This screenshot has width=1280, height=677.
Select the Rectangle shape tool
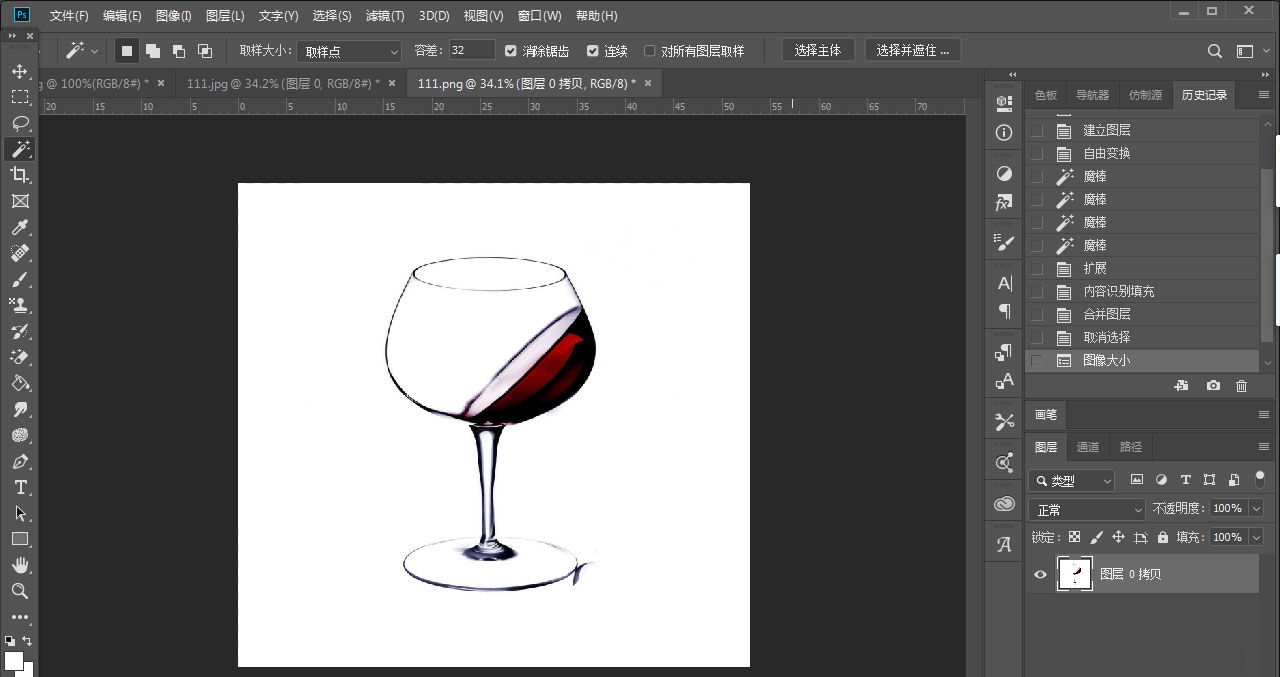tap(19, 539)
